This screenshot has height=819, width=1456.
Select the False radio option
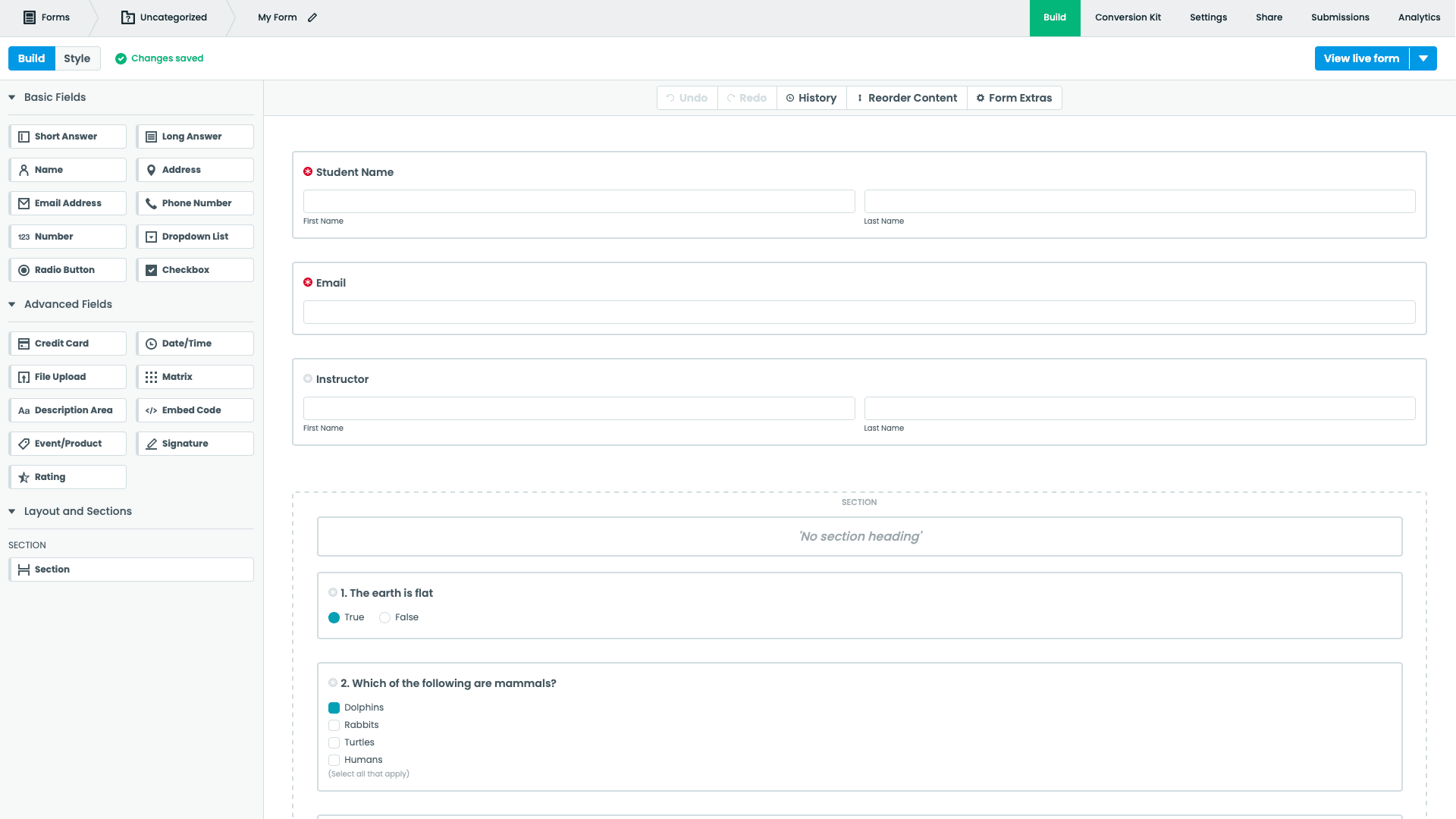coord(384,617)
